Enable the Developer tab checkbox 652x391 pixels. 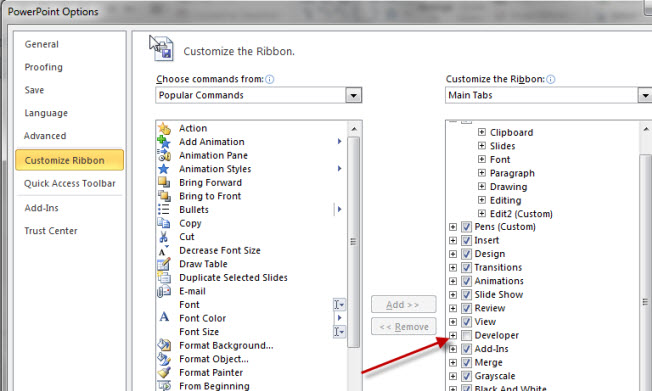466,335
